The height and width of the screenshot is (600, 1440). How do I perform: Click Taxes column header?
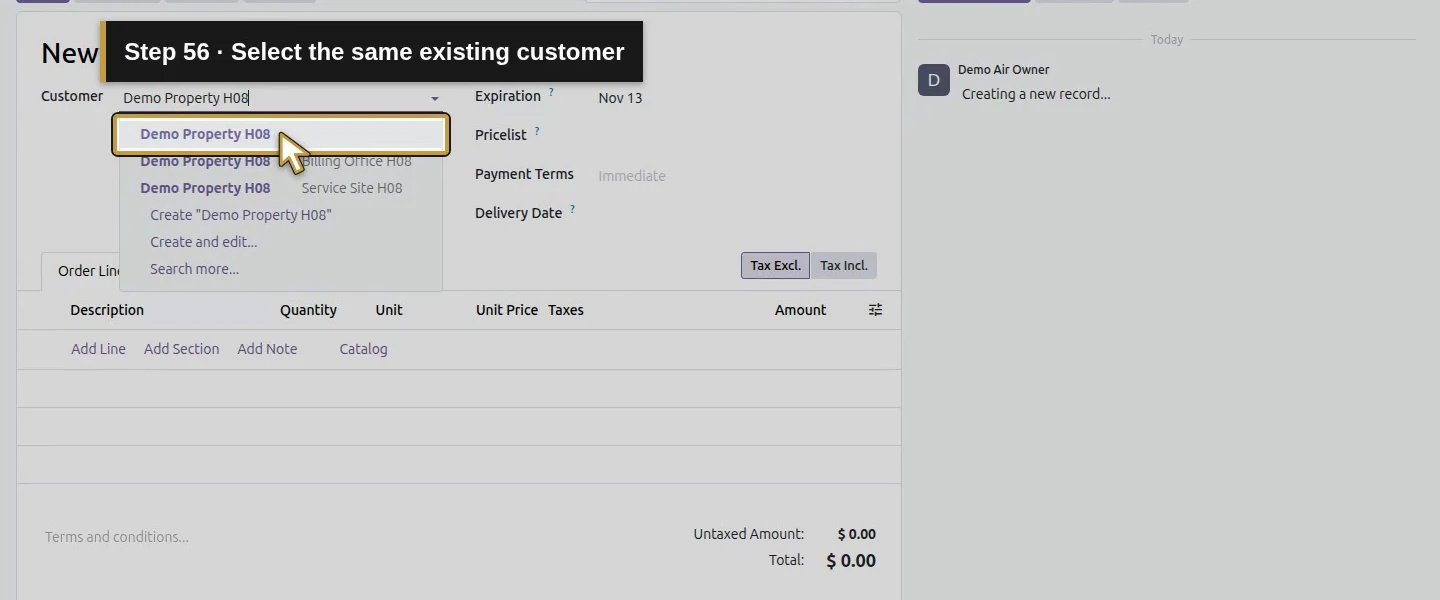566,310
